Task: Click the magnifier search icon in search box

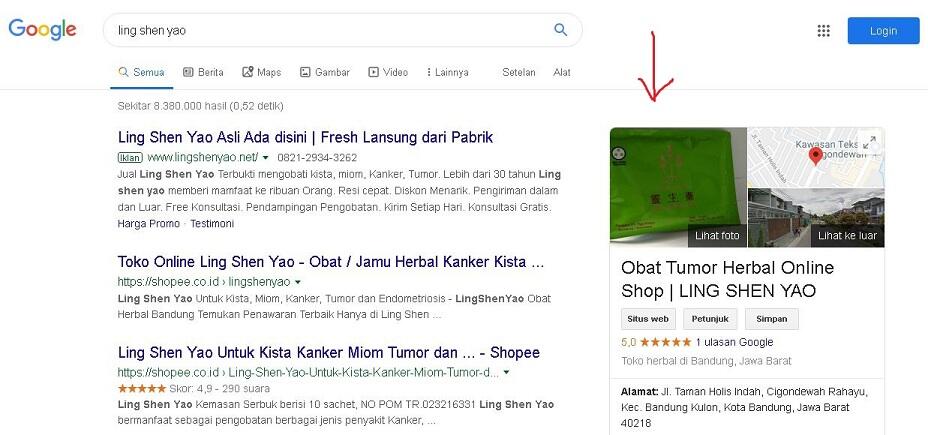Action: (560, 30)
